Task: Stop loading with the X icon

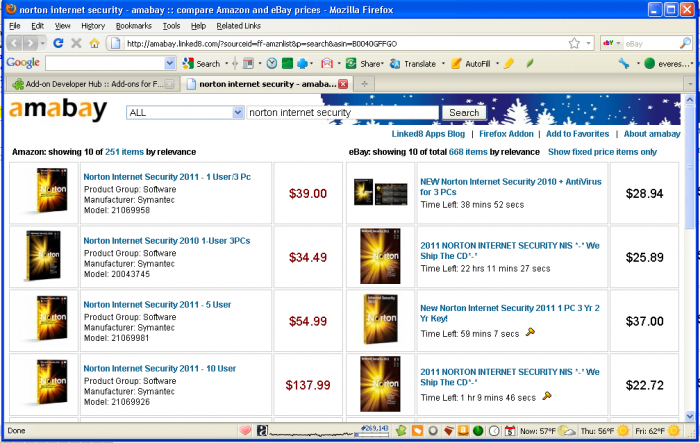Action: [x=76, y=43]
